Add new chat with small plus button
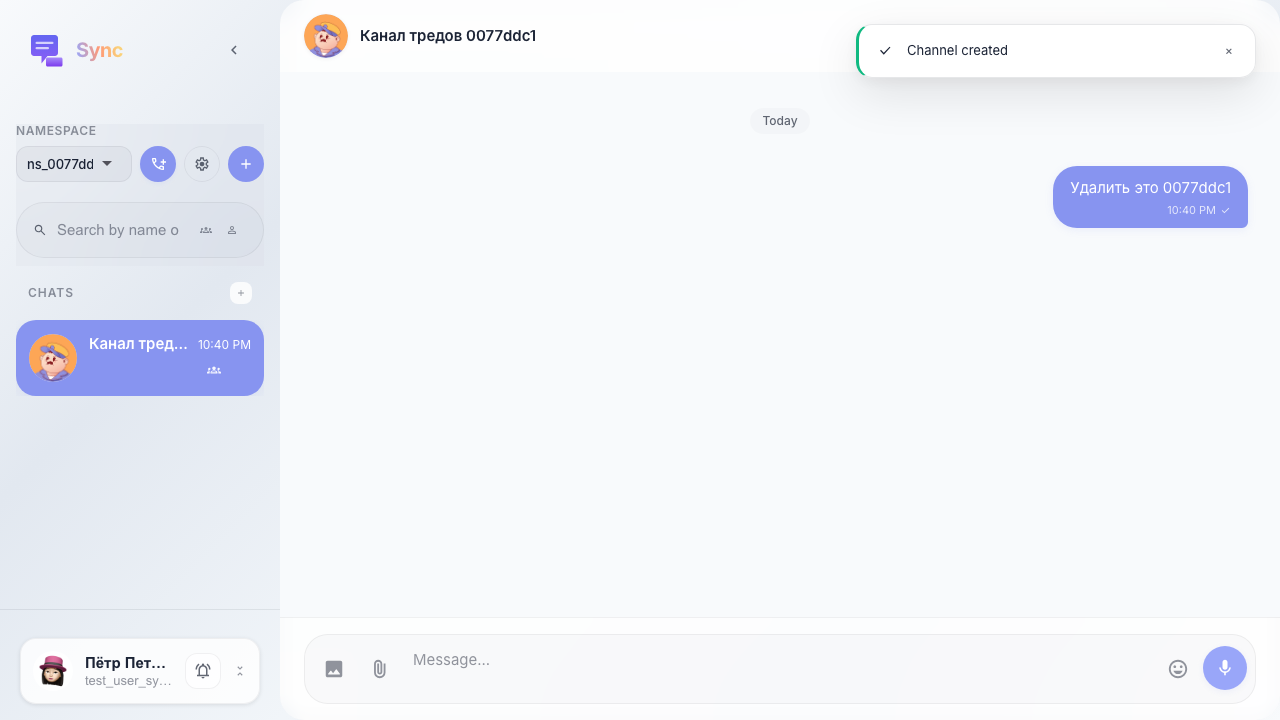Image resolution: width=1280 pixels, height=720 pixels. [241, 293]
